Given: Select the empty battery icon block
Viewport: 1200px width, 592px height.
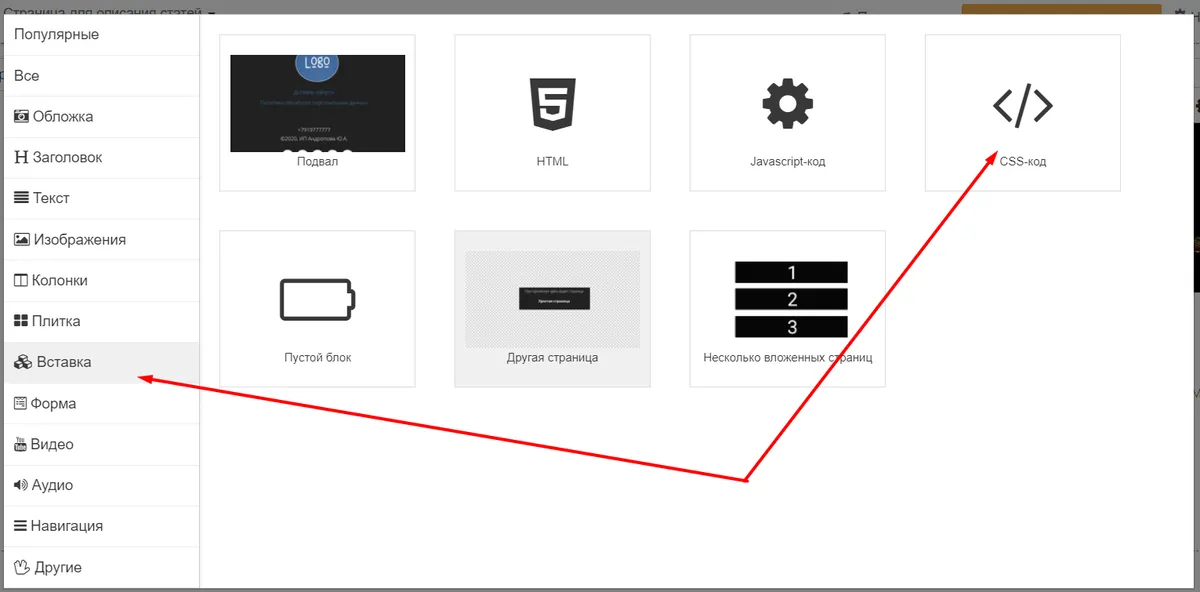Looking at the screenshot, I should tap(318, 300).
